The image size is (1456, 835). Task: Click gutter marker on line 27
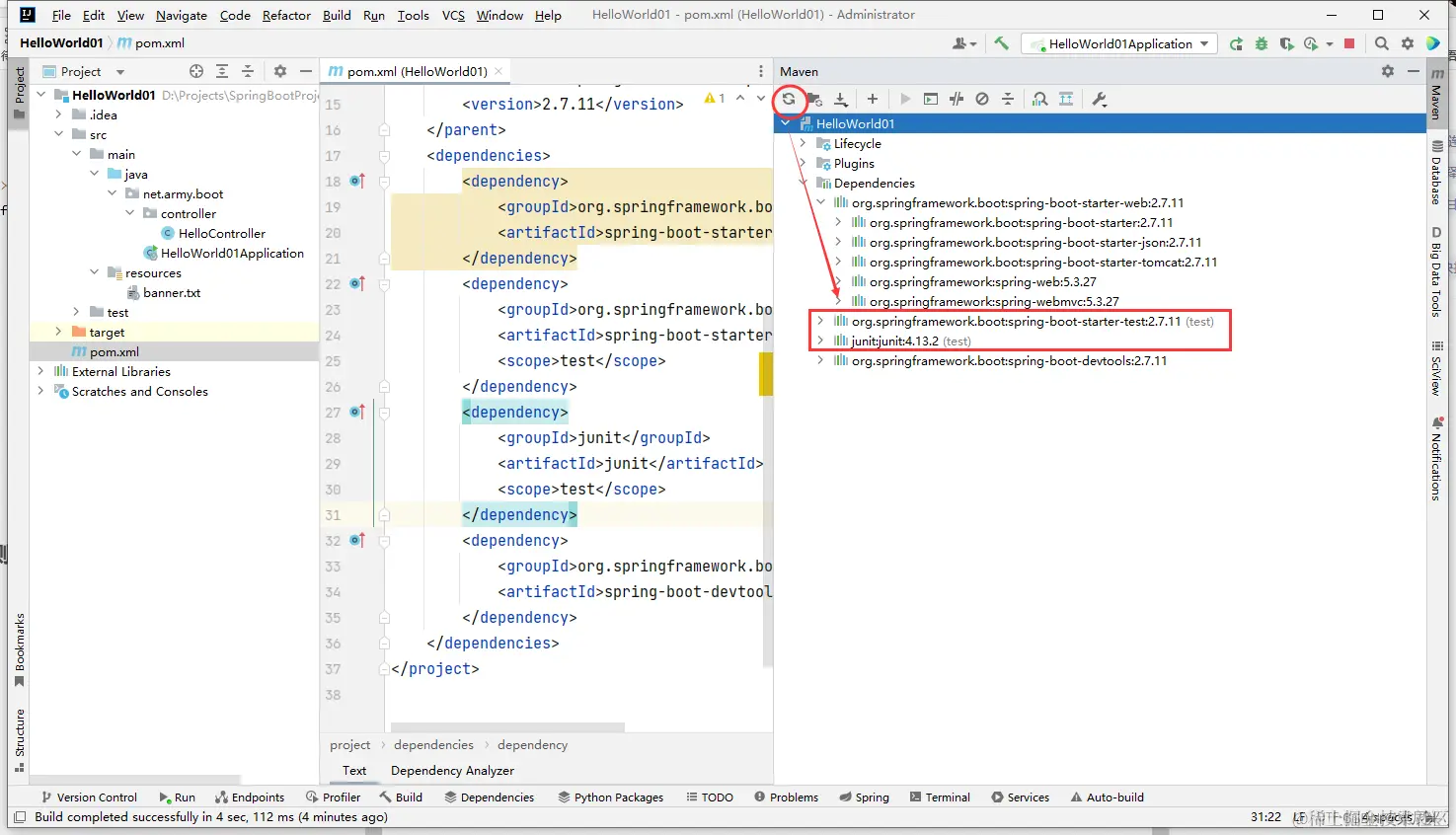357,413
